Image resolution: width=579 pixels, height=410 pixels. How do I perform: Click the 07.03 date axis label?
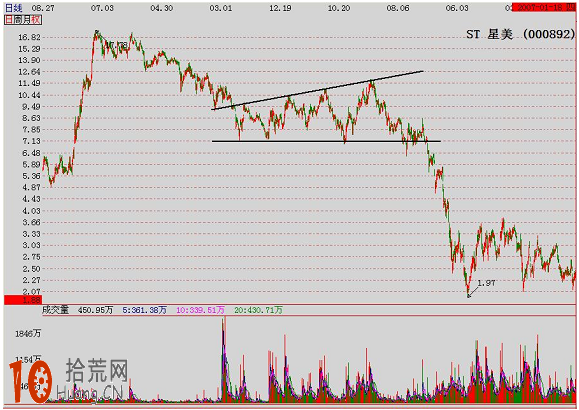pyautogui.click(x=102, y=8)
